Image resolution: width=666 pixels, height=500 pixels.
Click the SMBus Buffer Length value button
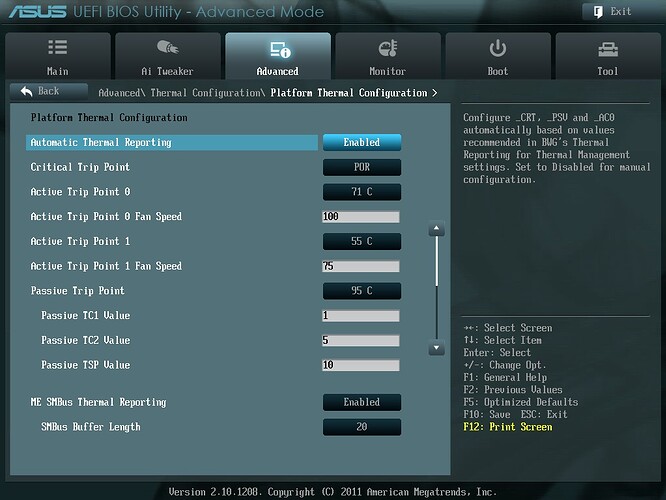pos(361,427)
